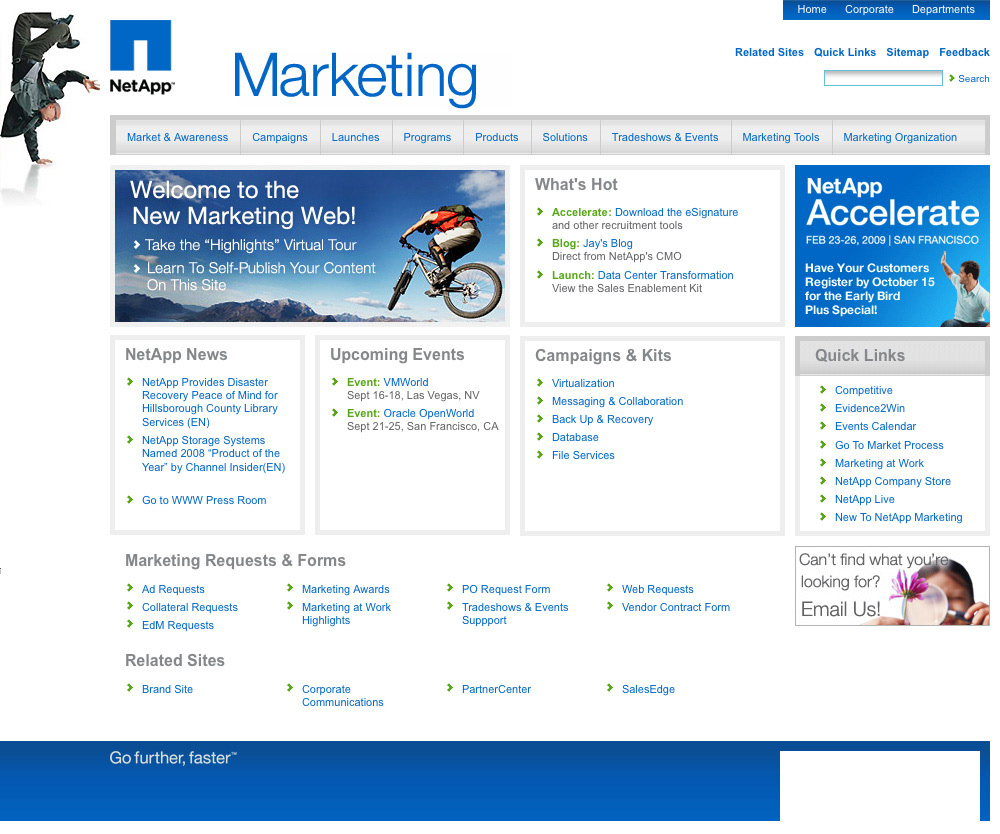
Task: Open Ad Requests form
Action: click(x=173, y=589)
